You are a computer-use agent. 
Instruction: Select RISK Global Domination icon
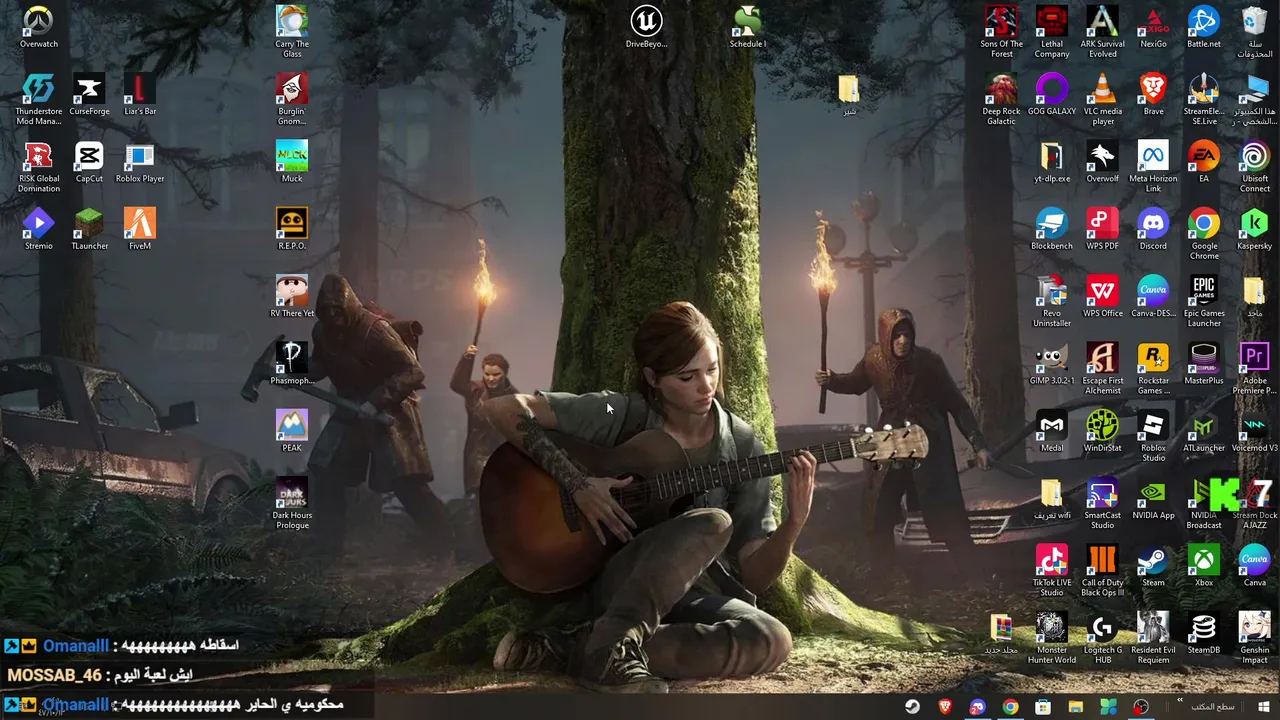(x=39, y=166)
